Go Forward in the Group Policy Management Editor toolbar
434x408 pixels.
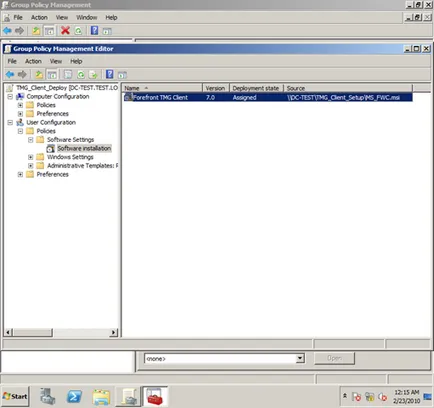22,74
